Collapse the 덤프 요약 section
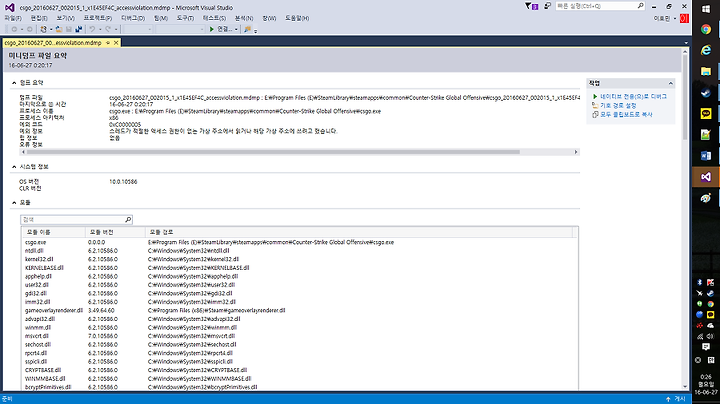 pos(14,83)
